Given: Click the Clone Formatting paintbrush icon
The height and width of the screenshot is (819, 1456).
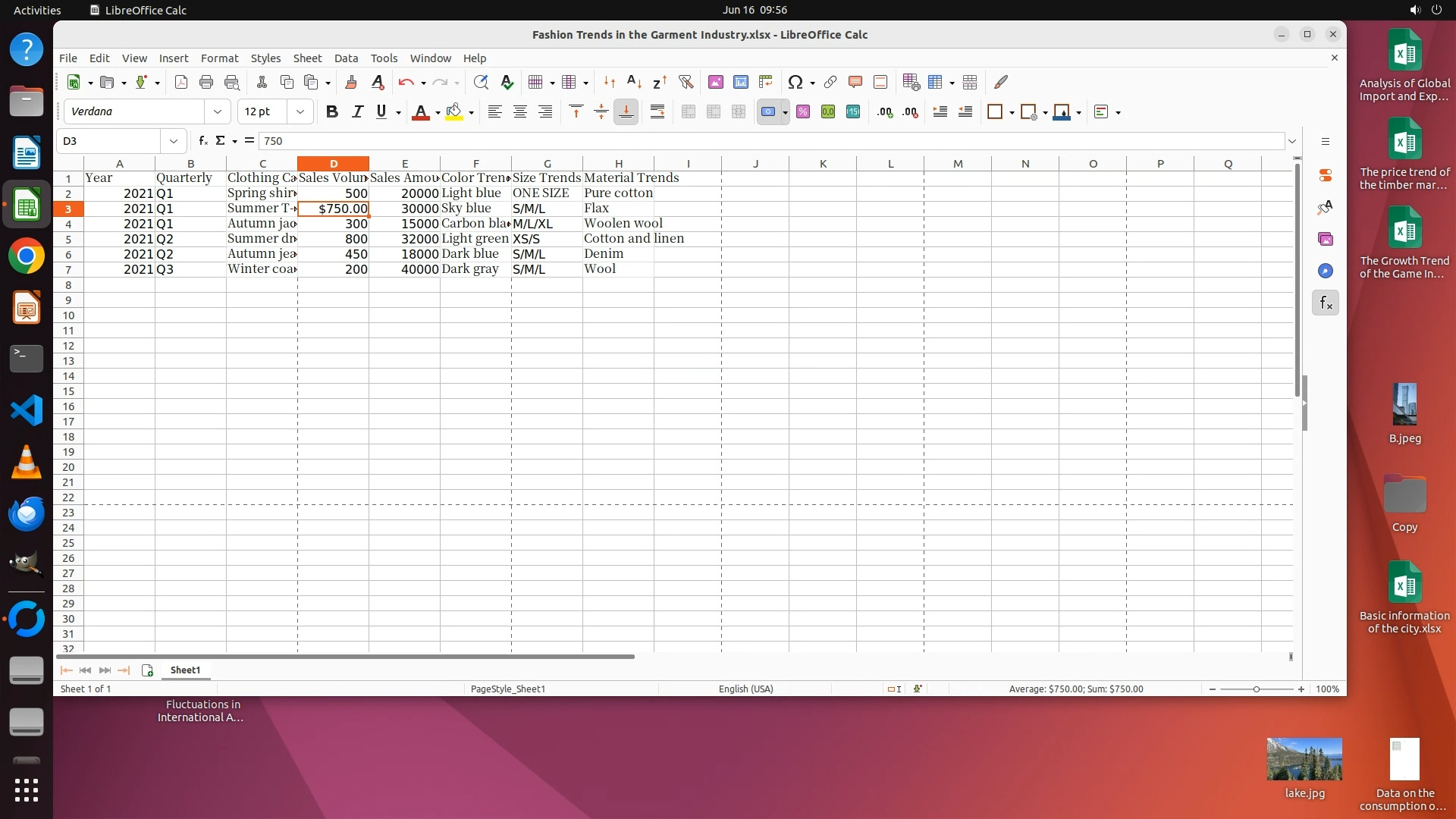Looking at the screenshot, I should click(x=350, y=82).
